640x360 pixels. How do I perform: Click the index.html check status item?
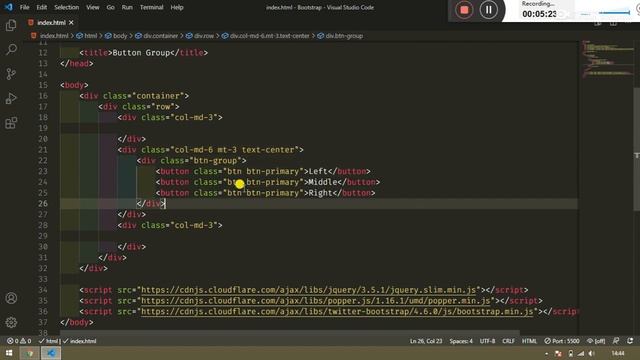(80, 341)
